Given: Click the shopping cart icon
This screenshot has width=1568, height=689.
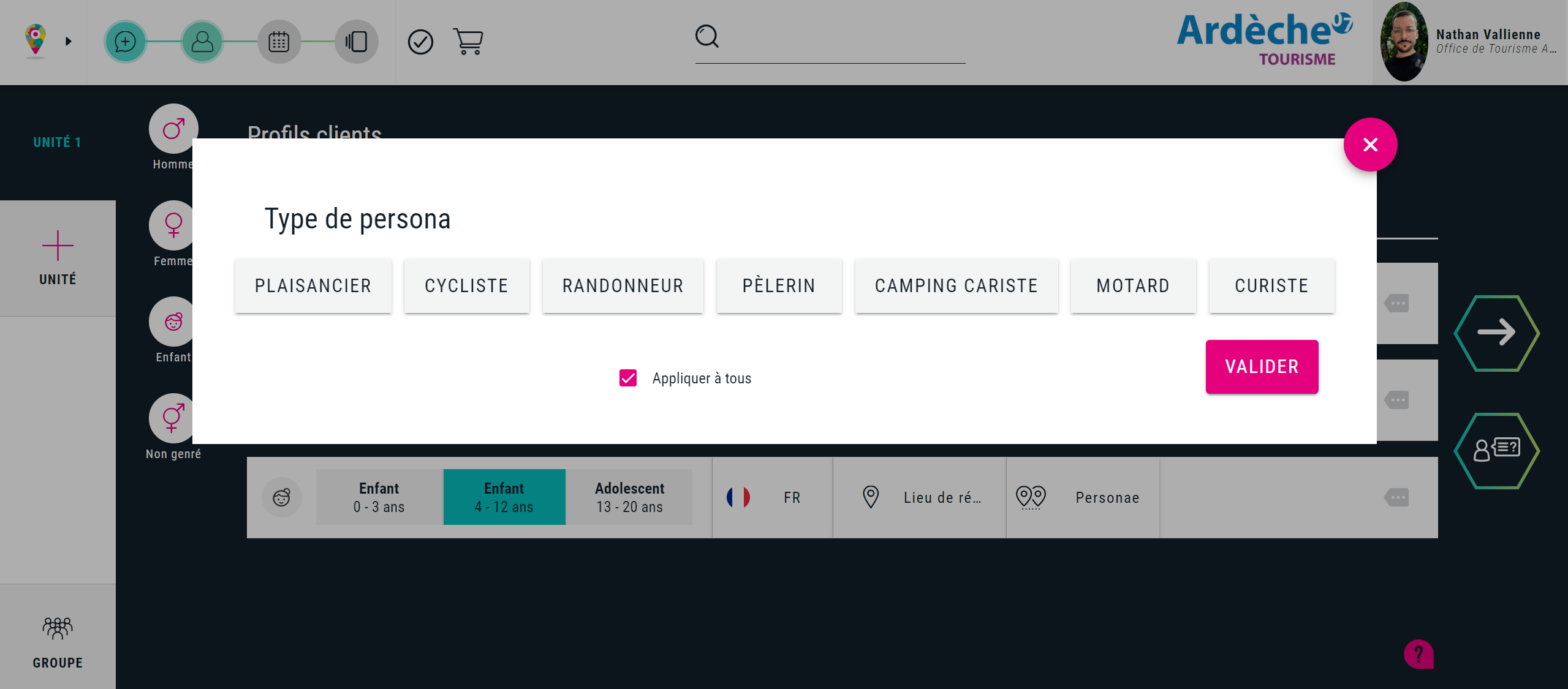Looking at the screenshot, I should point(468,42).
